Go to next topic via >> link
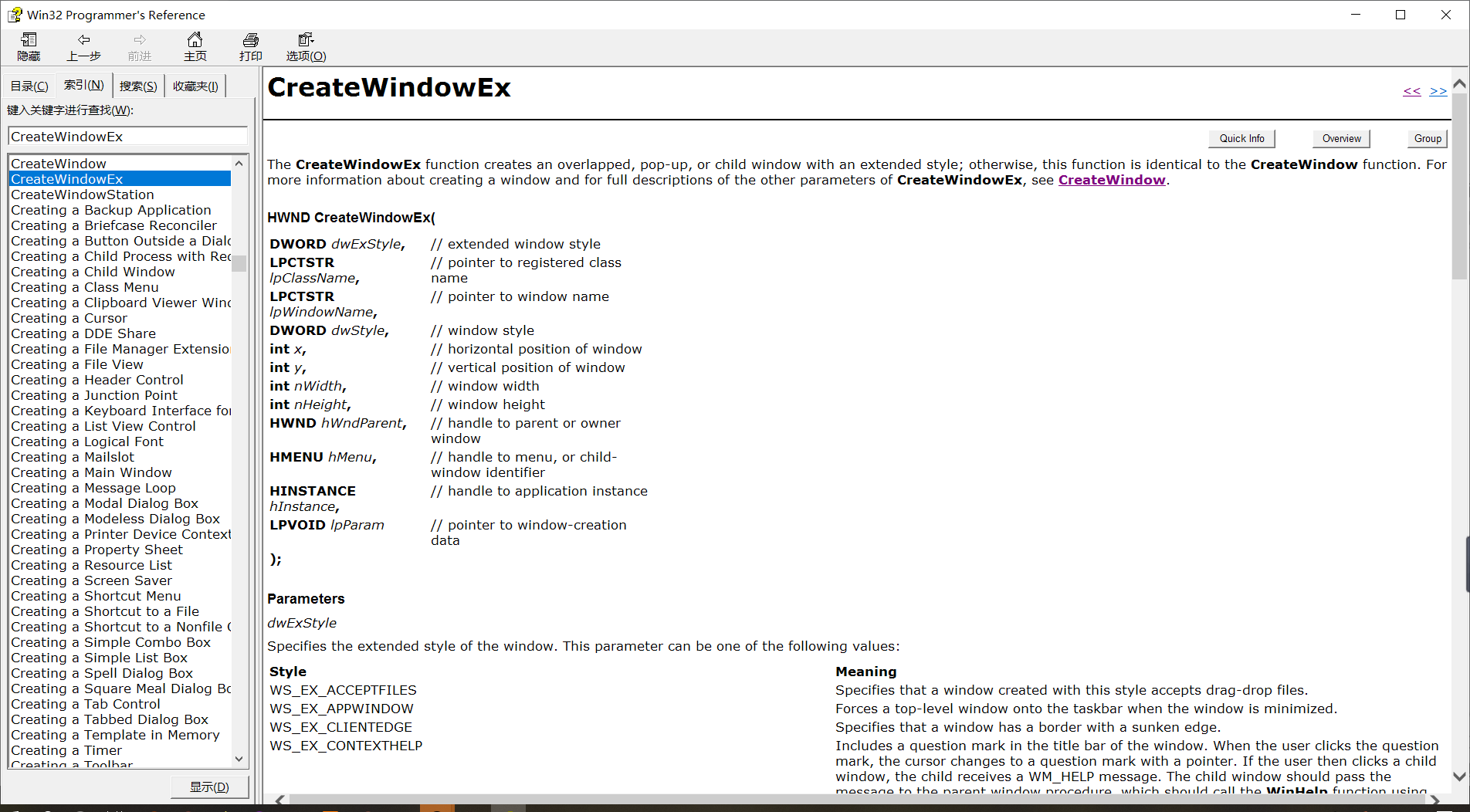The width and height of the screenshot is (1470, 812). [x=1438, y=91]
